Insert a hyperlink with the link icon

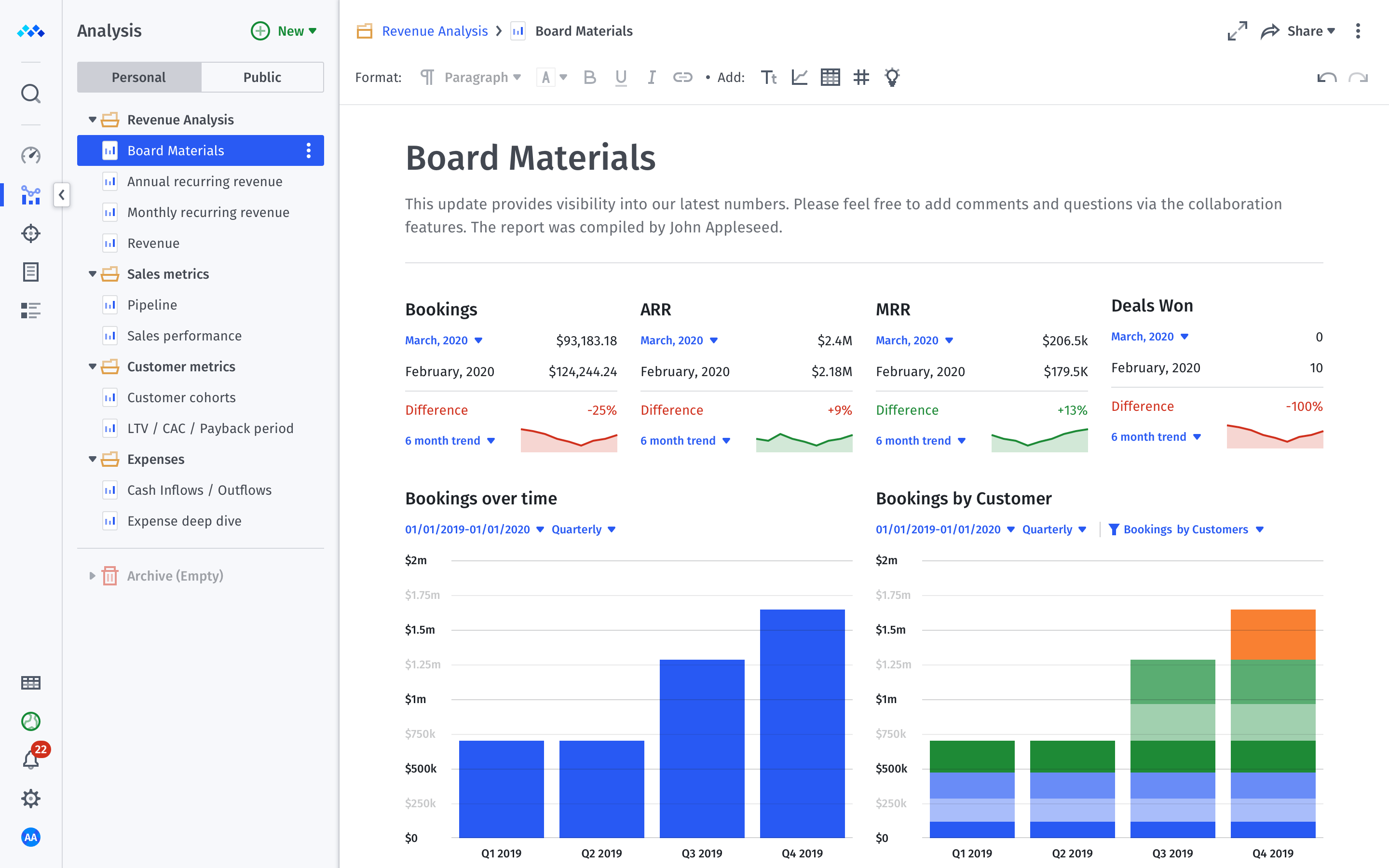[682, 77]
